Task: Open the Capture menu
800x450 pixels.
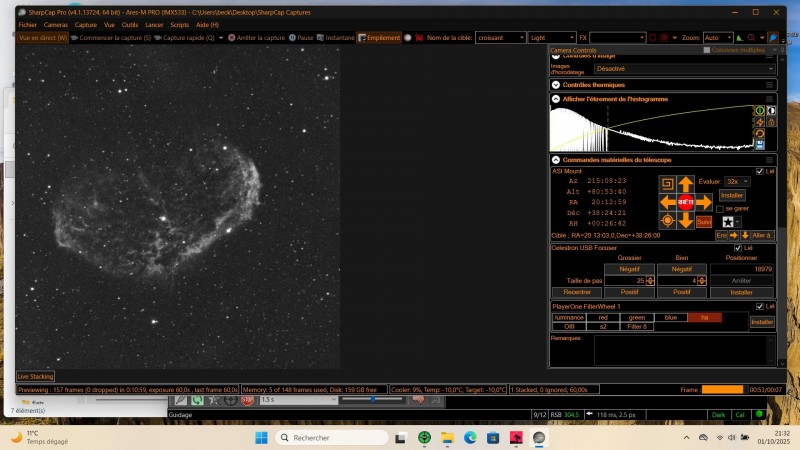Action: [x=86, y=24]
